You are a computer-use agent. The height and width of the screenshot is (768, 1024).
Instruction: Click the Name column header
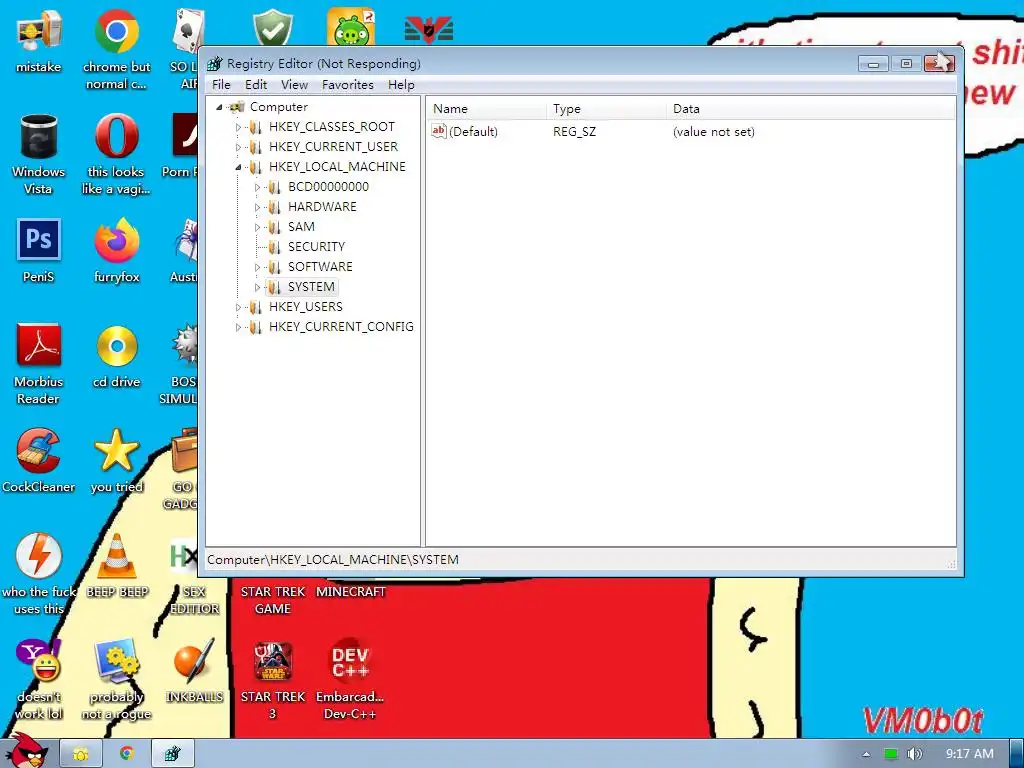(x=487, y=109)
